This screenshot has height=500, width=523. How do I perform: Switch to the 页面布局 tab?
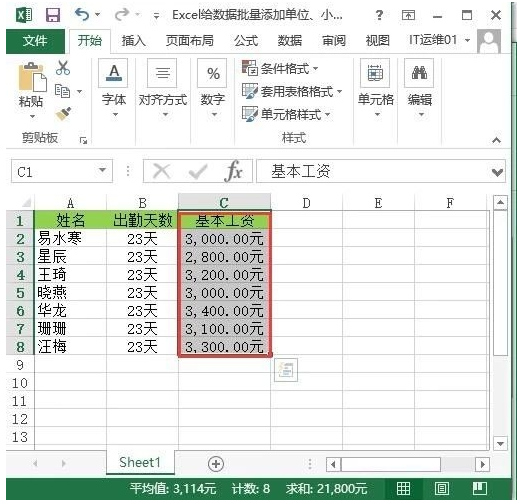coord(189,41)
